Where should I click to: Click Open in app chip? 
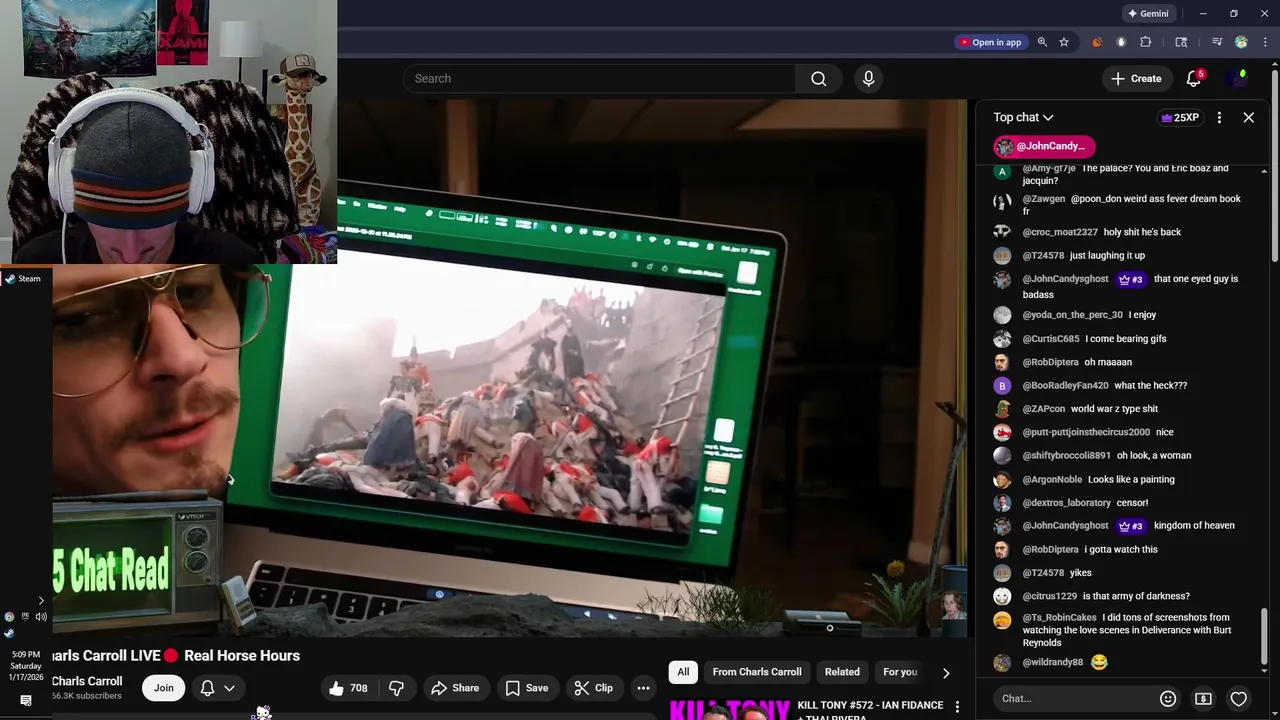pyautogui.click(x=990, y=42)
